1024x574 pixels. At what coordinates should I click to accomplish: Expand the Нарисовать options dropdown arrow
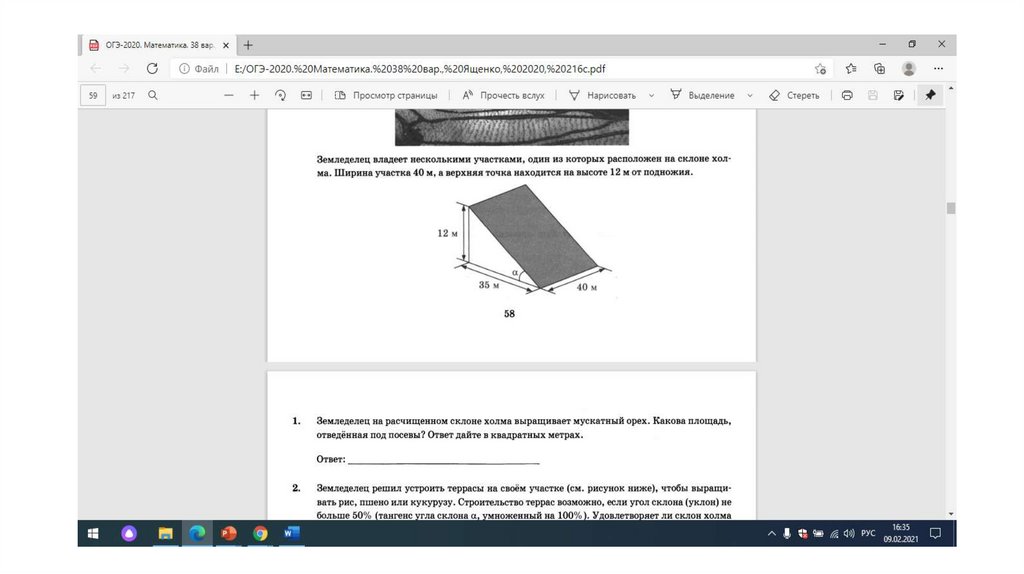point(651,95)
